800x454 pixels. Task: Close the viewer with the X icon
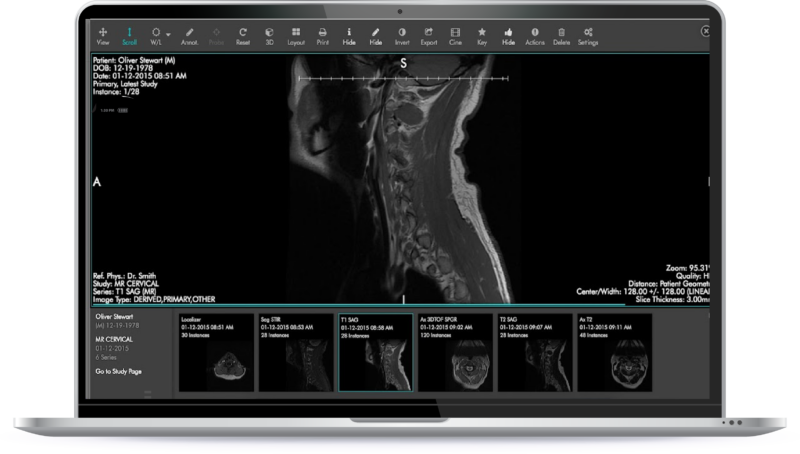[706, 31]
